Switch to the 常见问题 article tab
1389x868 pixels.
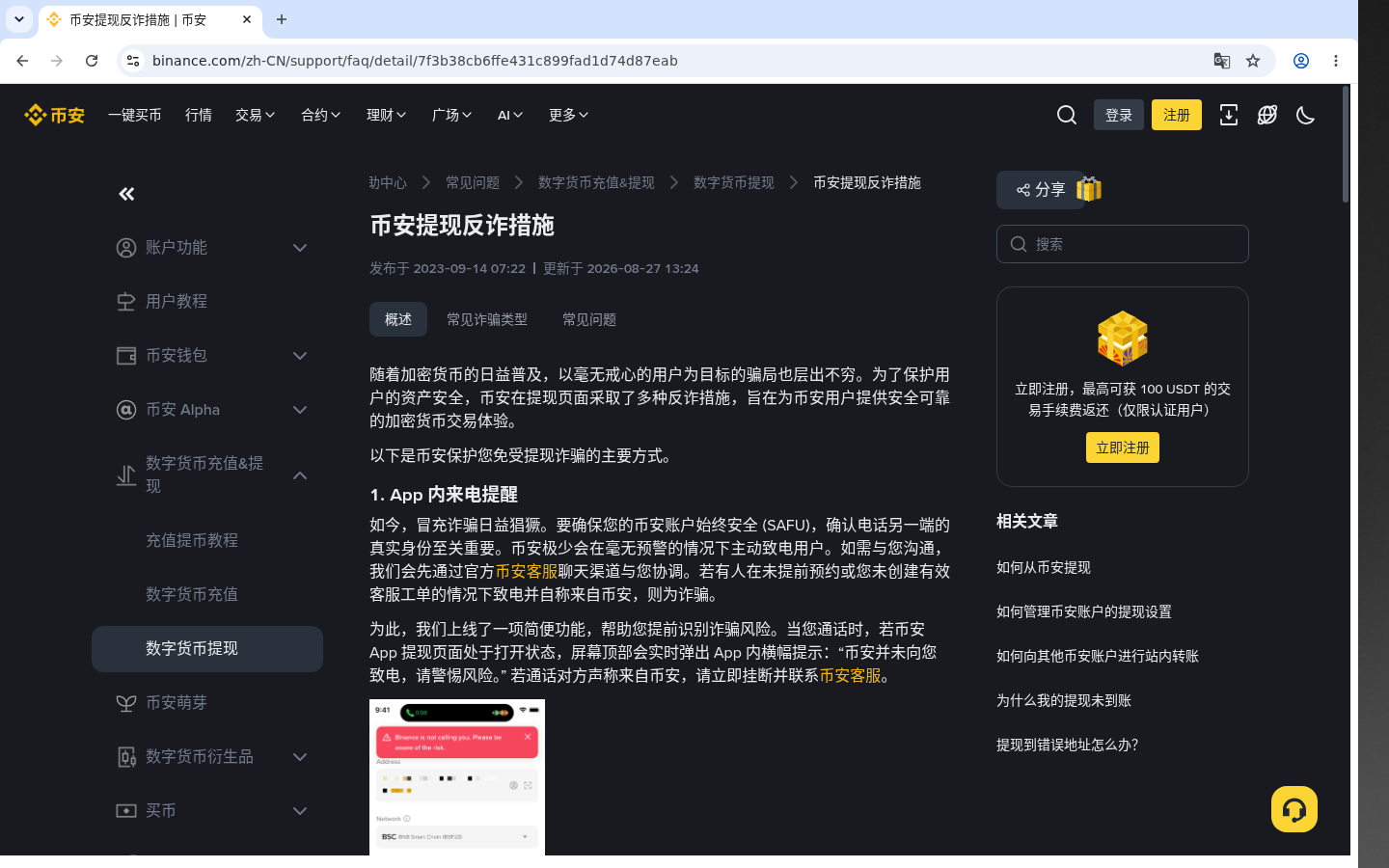(x=589, y=319)
